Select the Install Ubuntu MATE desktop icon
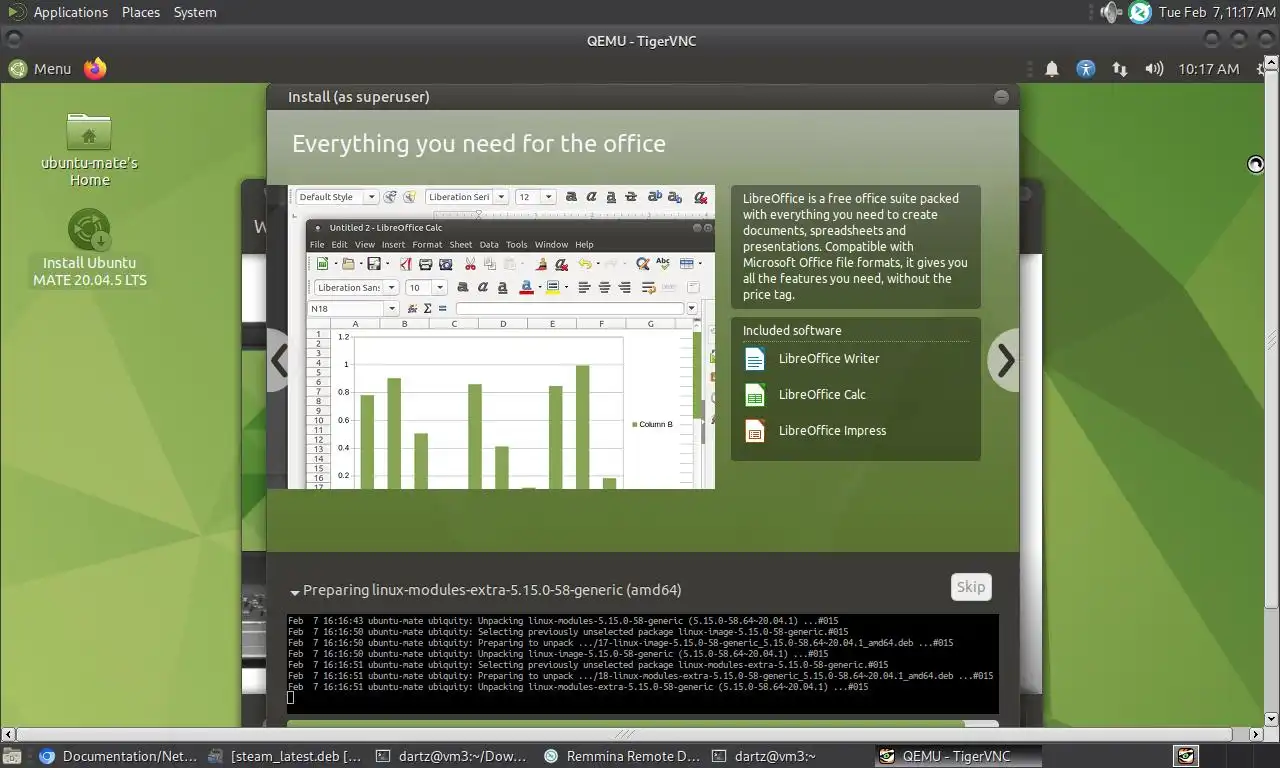 tap(89, 248)
